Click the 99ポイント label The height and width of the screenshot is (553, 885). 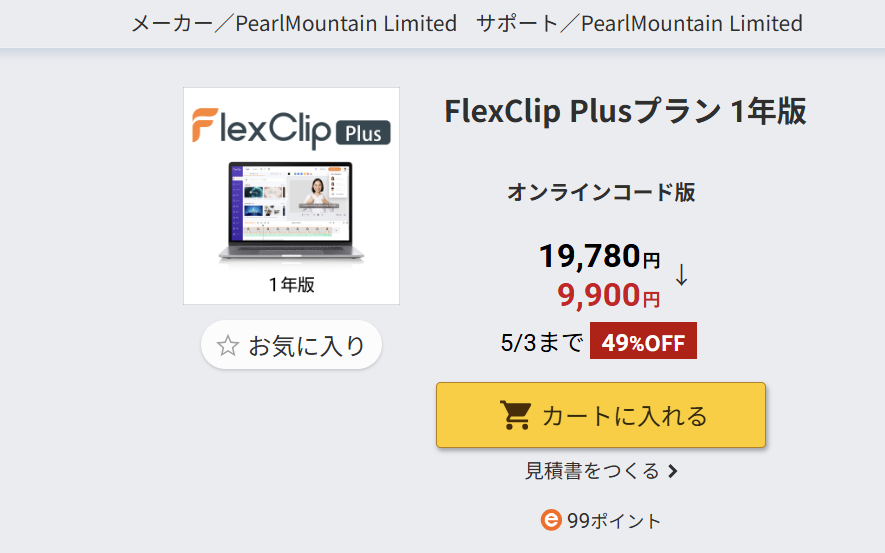pos(614,521)
